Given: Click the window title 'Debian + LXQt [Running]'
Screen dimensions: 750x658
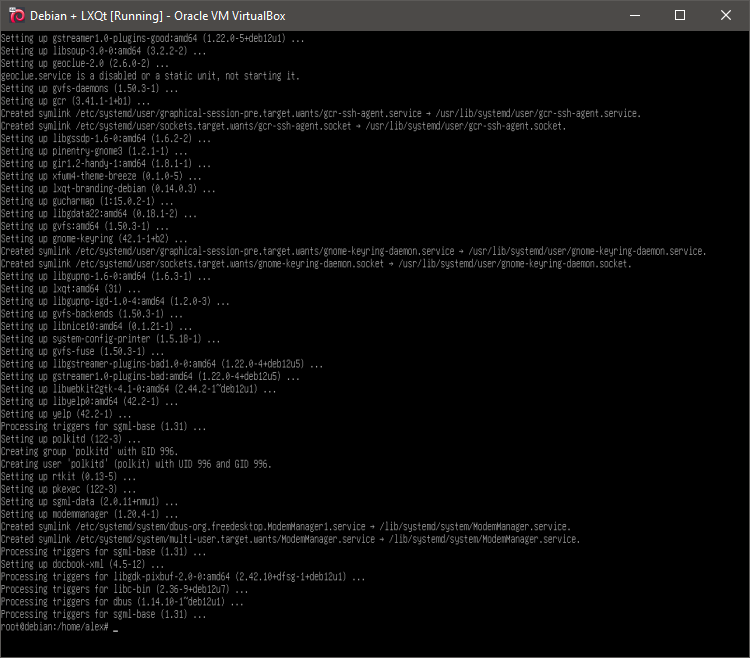Looking at the screenshot, I should click(96, 16).
